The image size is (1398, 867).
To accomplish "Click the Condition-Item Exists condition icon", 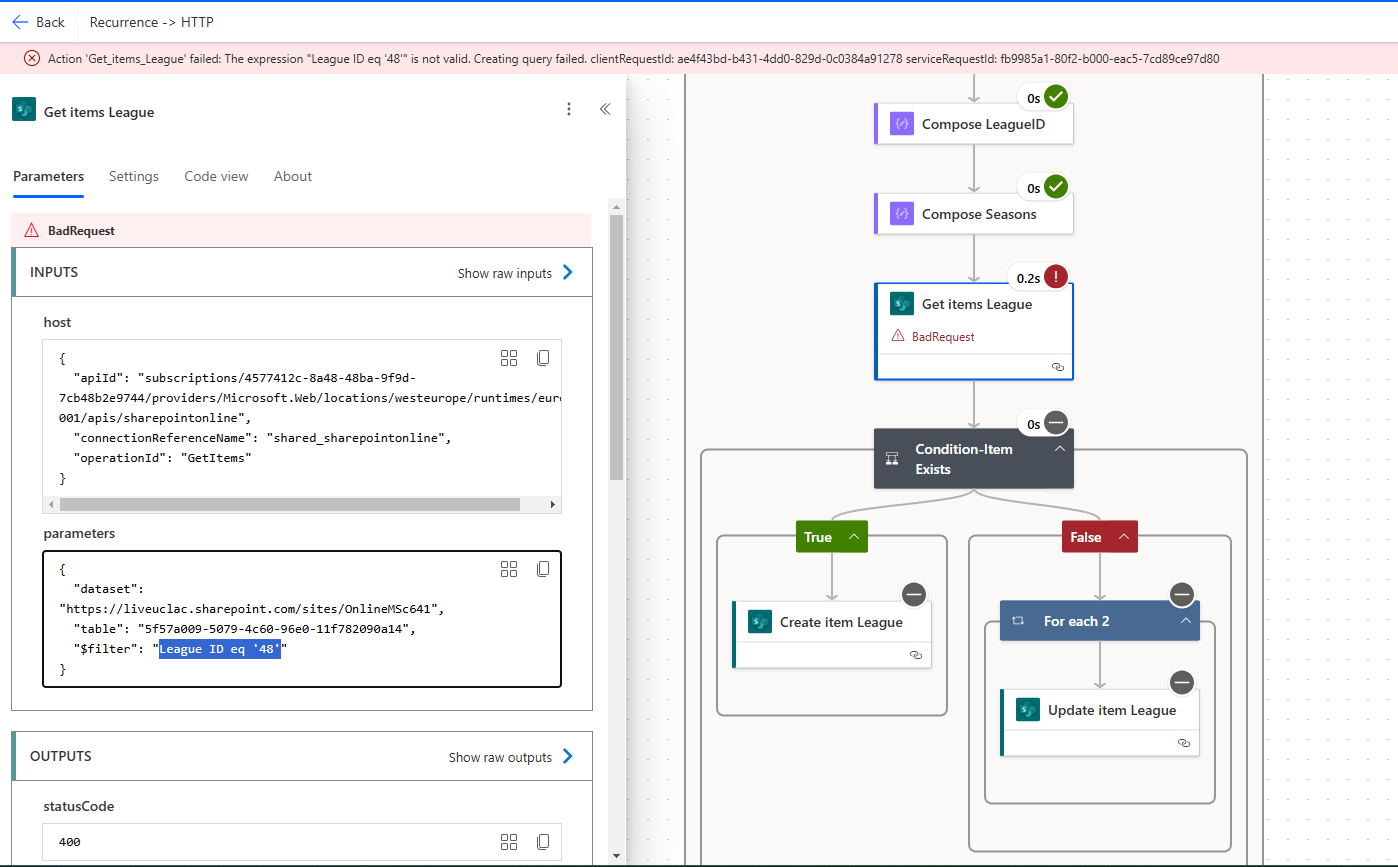I will click(893, 459).
